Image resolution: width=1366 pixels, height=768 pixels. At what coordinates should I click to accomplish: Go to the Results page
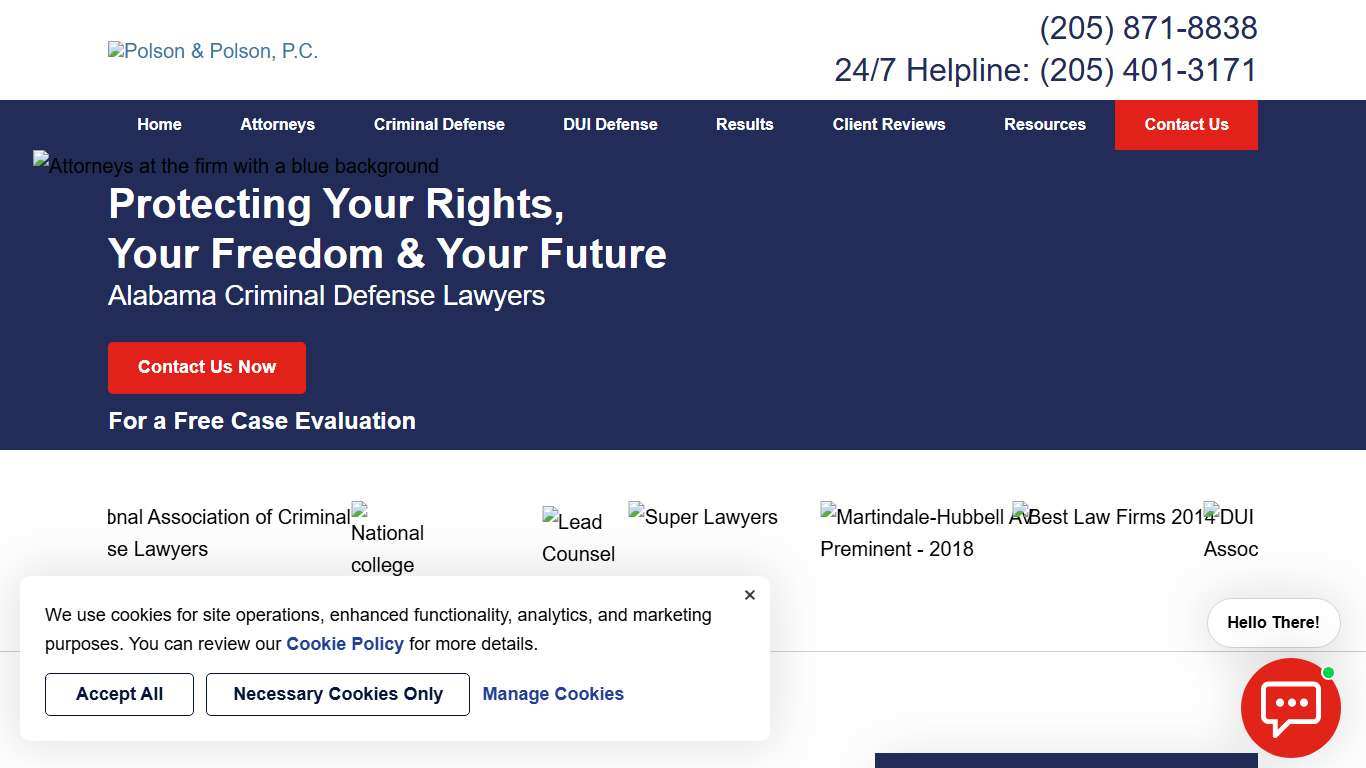click(744, 124)
